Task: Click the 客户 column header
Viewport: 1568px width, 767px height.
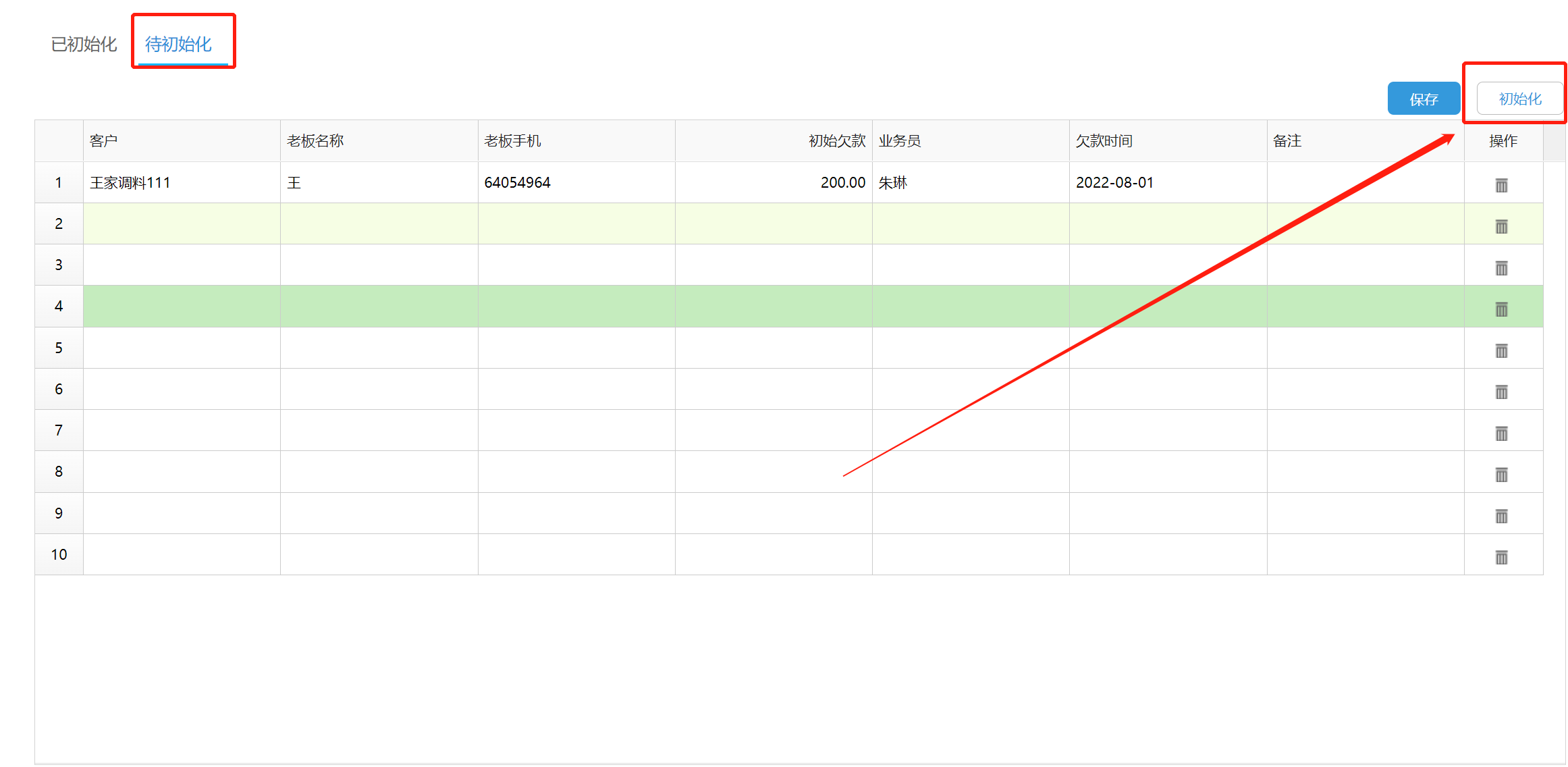Action: (x=182, y=140)
